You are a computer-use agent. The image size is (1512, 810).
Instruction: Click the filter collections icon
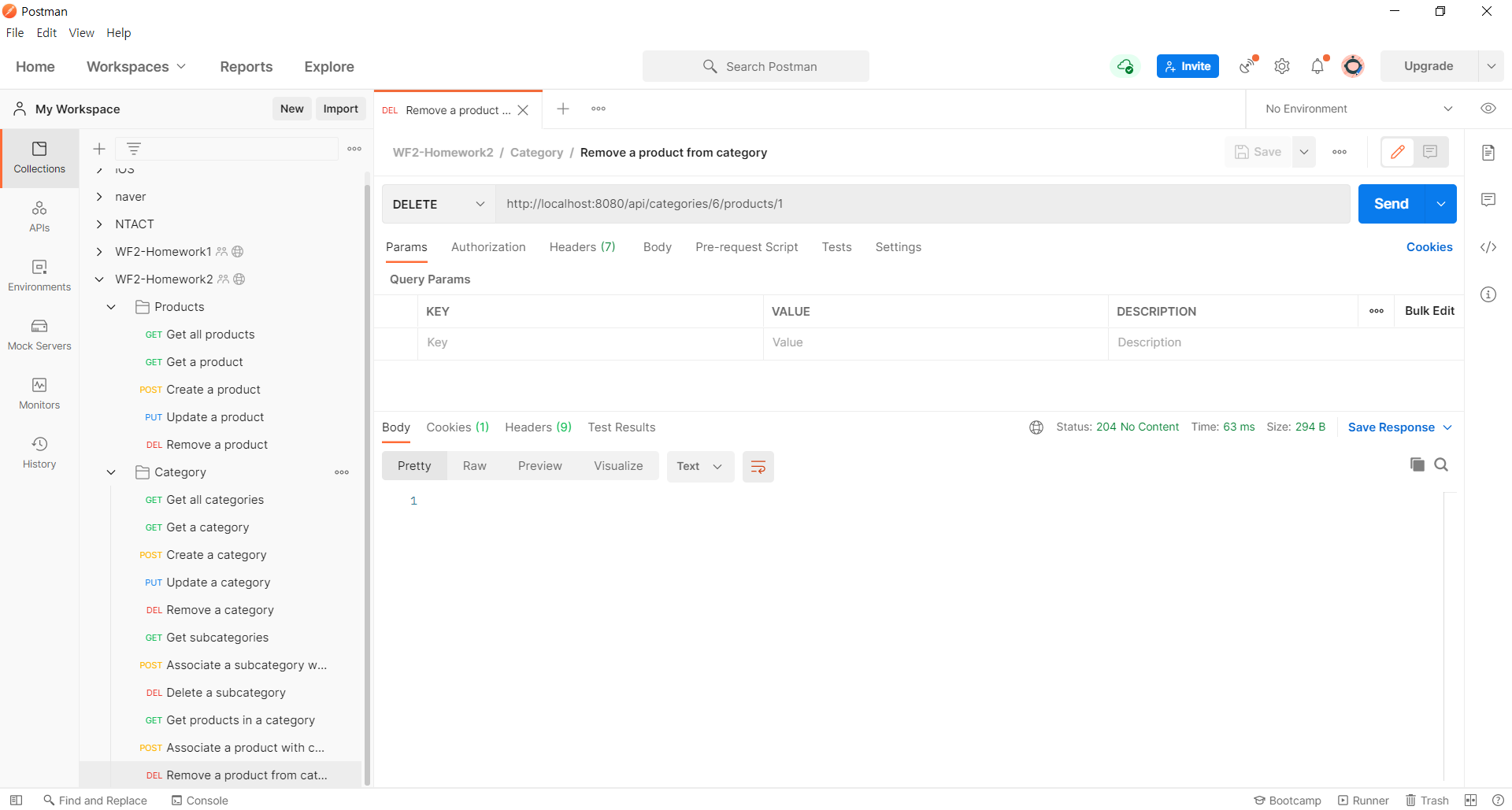pos(134,149)
